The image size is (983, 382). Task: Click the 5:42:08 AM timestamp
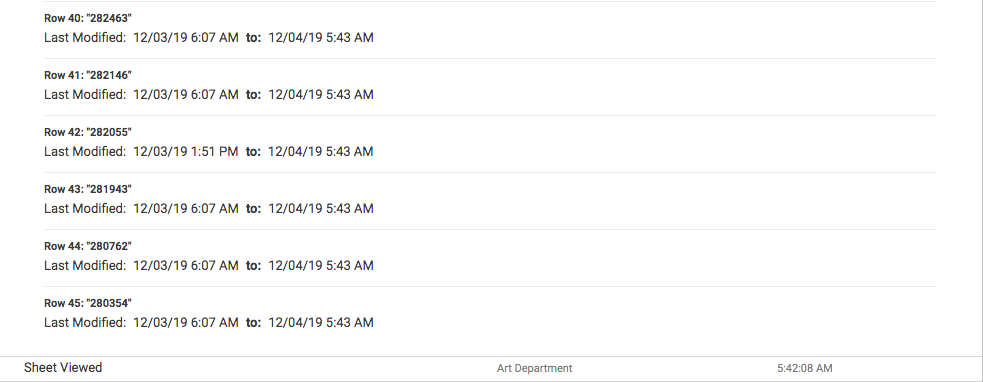pos(805,368)
